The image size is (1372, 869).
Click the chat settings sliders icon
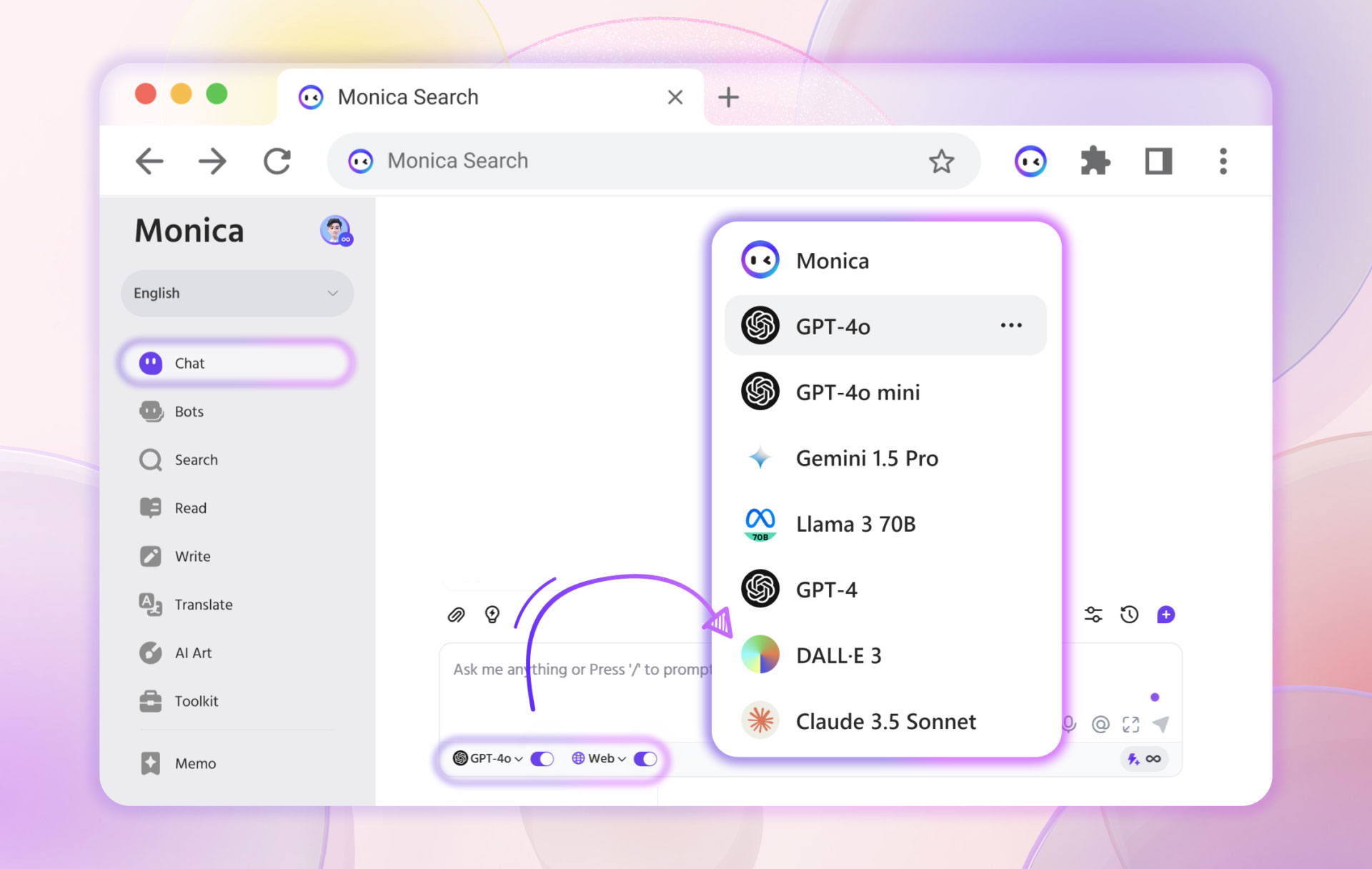tap(1093, 615)
